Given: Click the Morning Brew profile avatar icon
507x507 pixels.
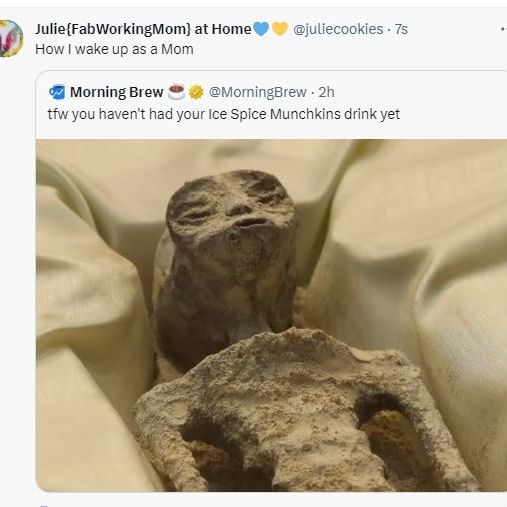Looking at the screenshot, I should click(57, 92).
